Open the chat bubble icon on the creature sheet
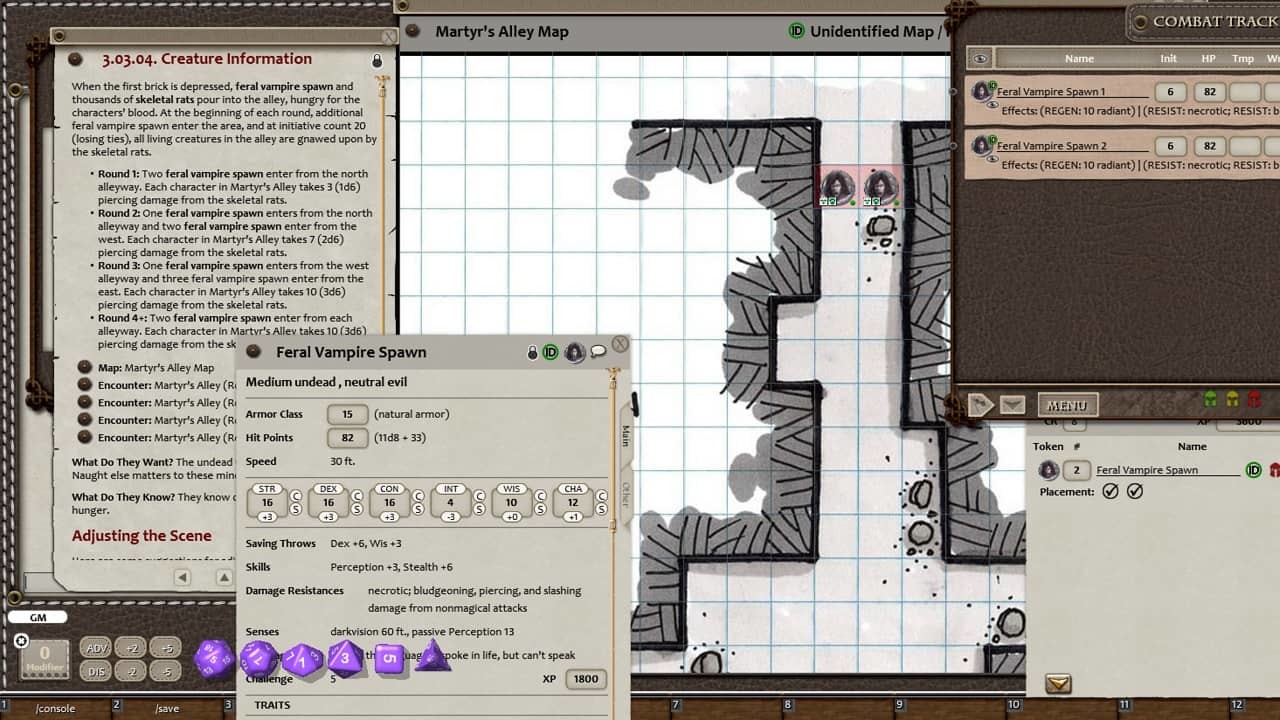This screenshot has height=720, width=1280. click(596, 353)
